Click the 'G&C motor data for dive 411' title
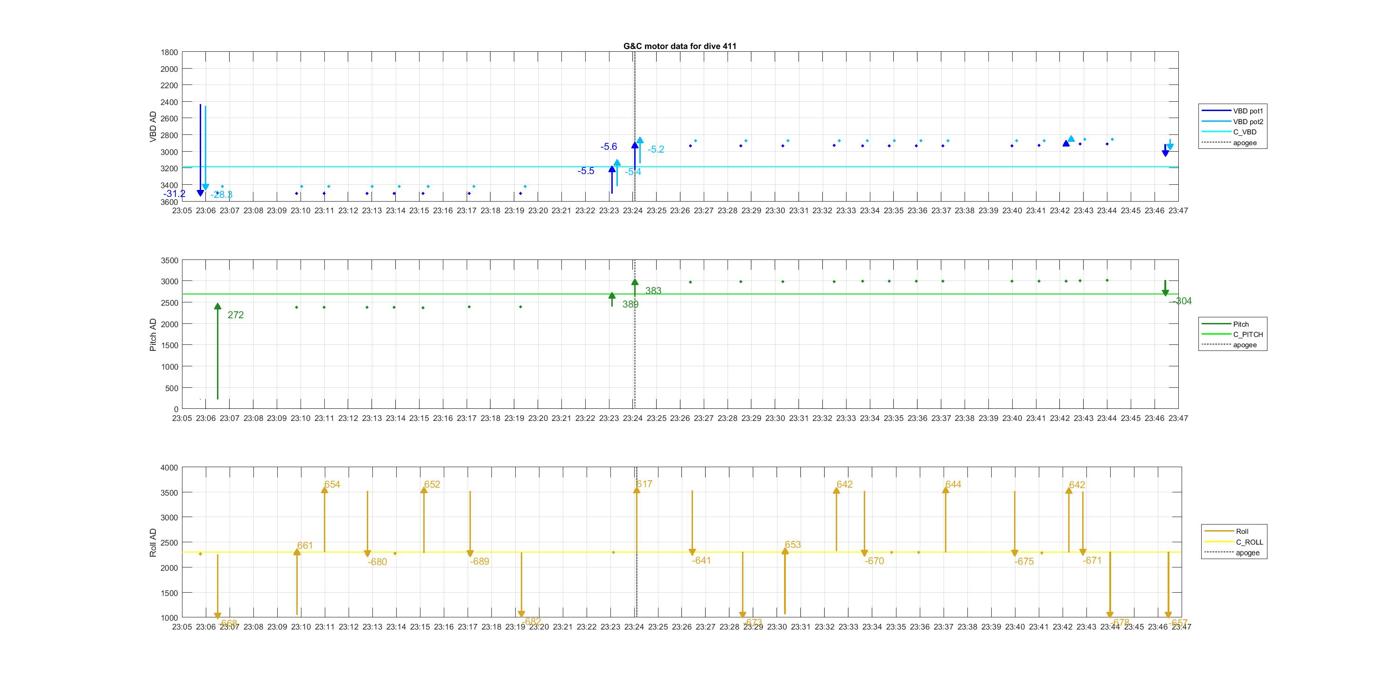This screenshot has height=693, width=1400. [x=680, y=46]
